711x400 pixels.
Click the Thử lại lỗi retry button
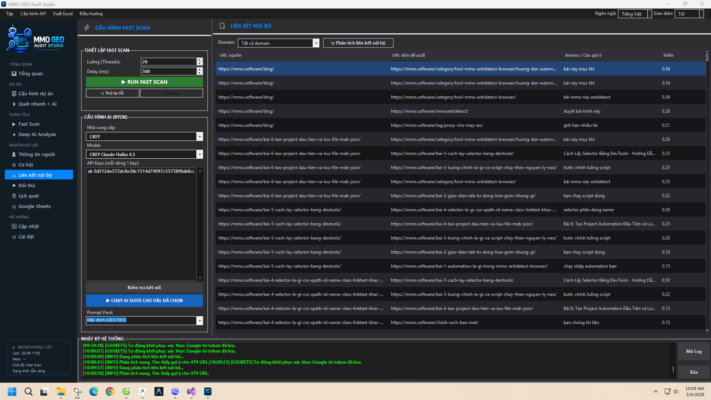click(x=112, y=93)
